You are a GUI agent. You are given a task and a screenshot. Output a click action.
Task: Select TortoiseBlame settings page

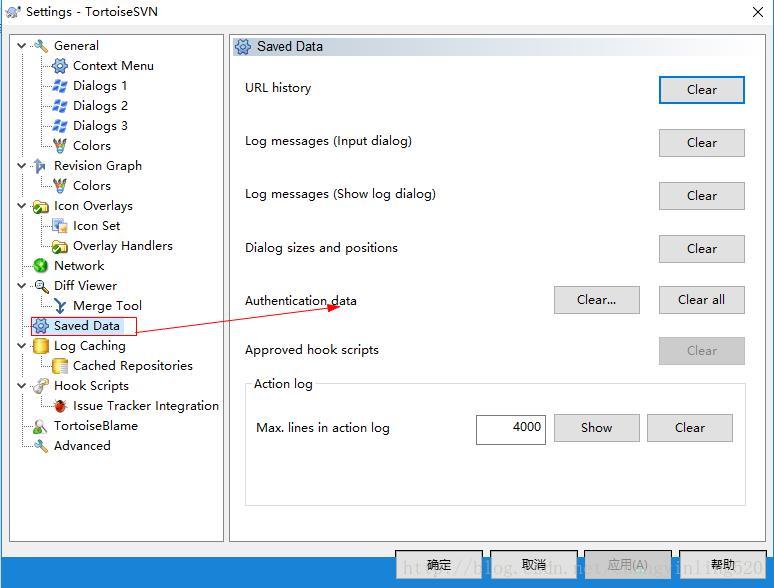pos(96,426)
